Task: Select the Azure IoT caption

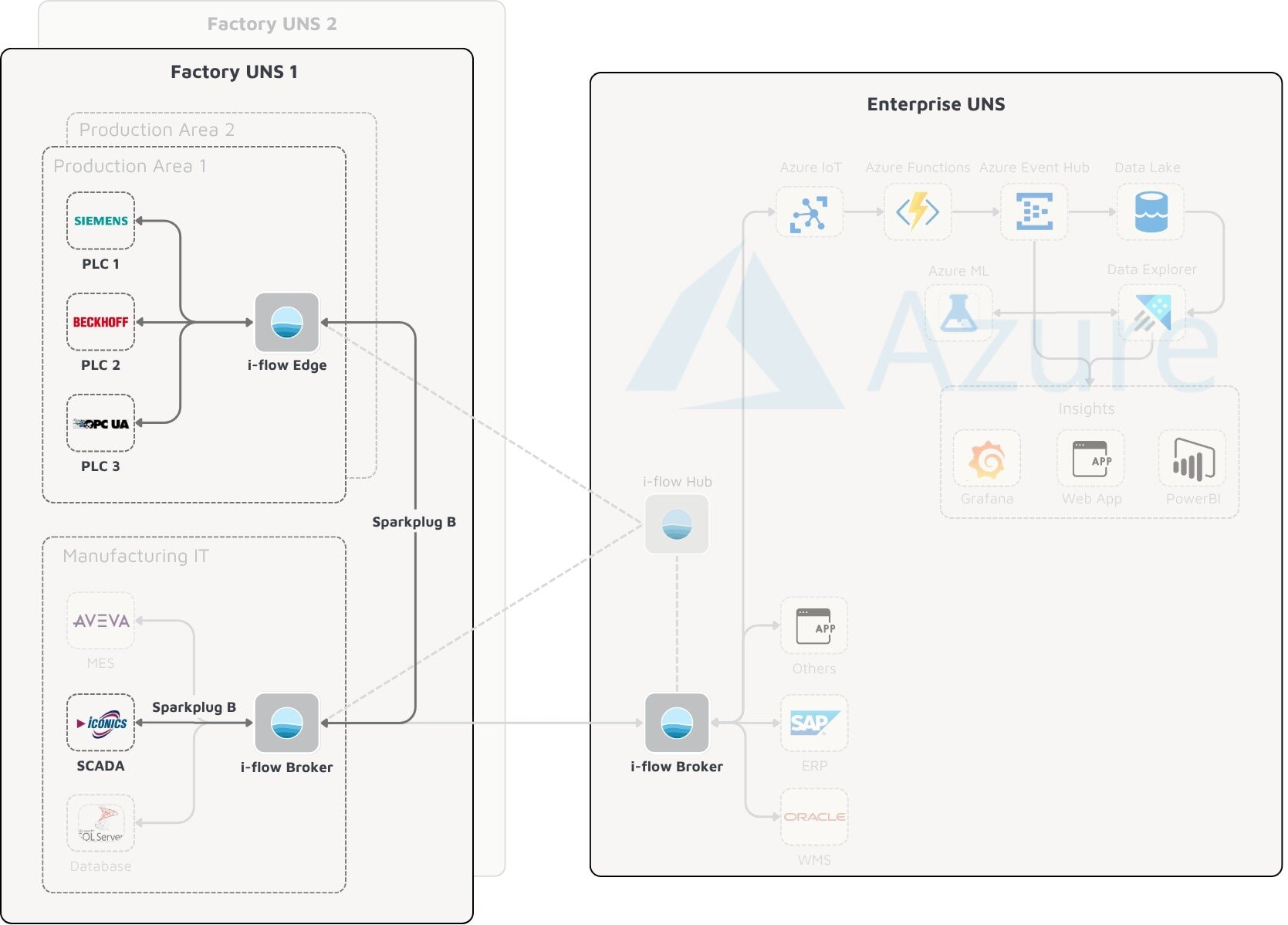Action: pyautogui.click(x=810, y=168)
